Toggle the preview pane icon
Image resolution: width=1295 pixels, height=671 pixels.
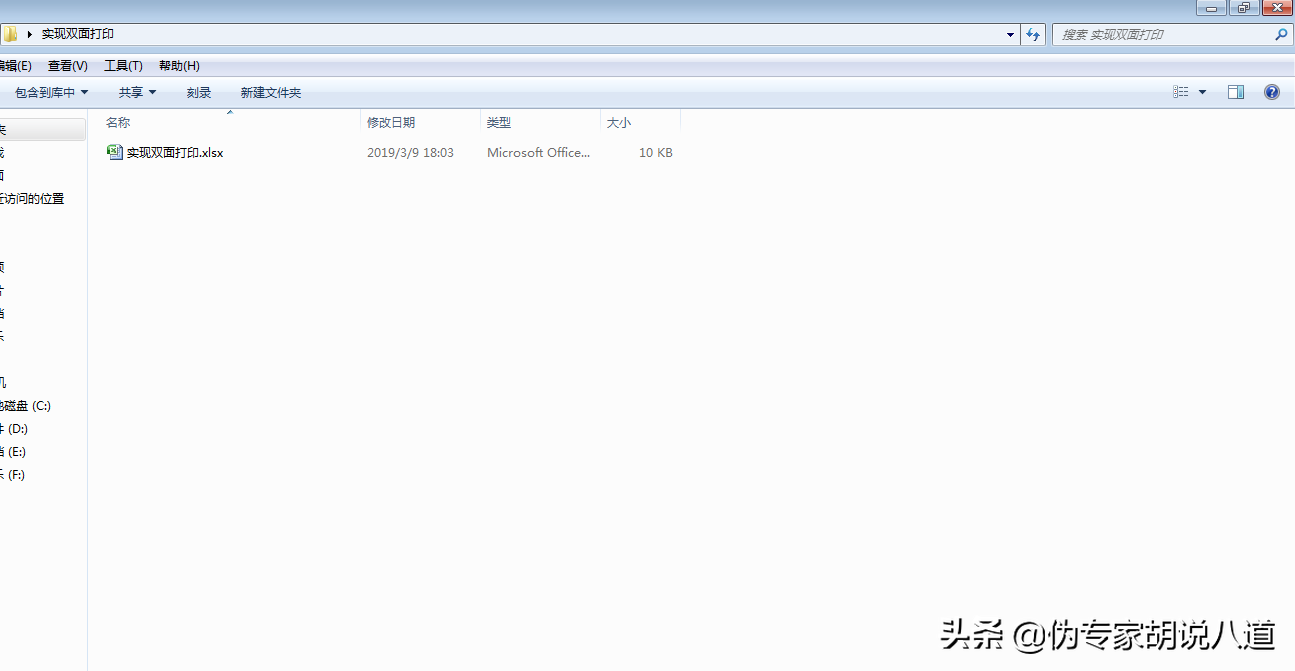click(1236, 92)
